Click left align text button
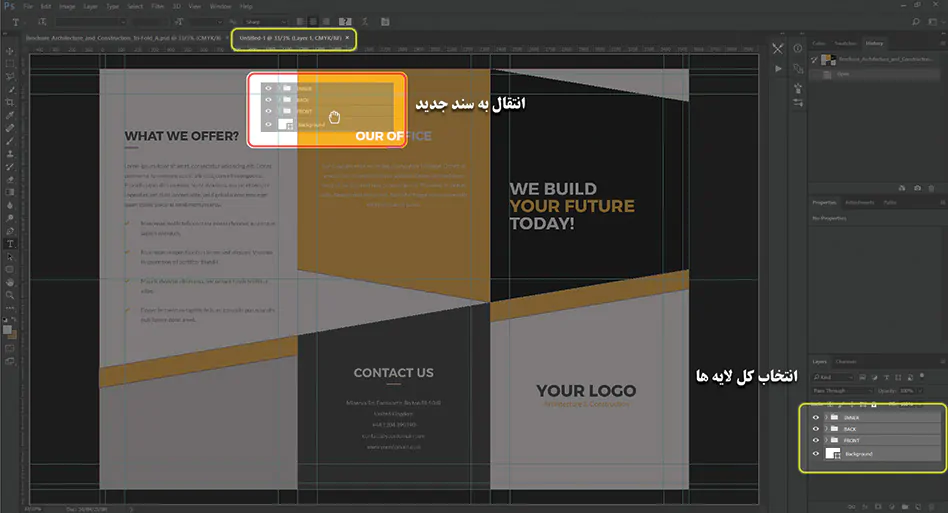 tap(300, 22)
